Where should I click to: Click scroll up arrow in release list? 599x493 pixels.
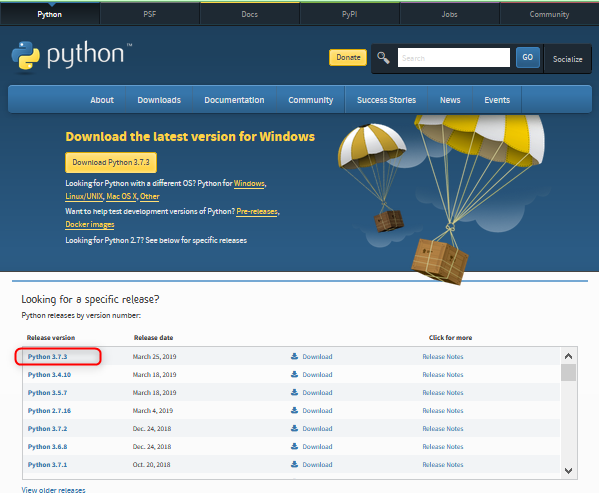[568, 356]
